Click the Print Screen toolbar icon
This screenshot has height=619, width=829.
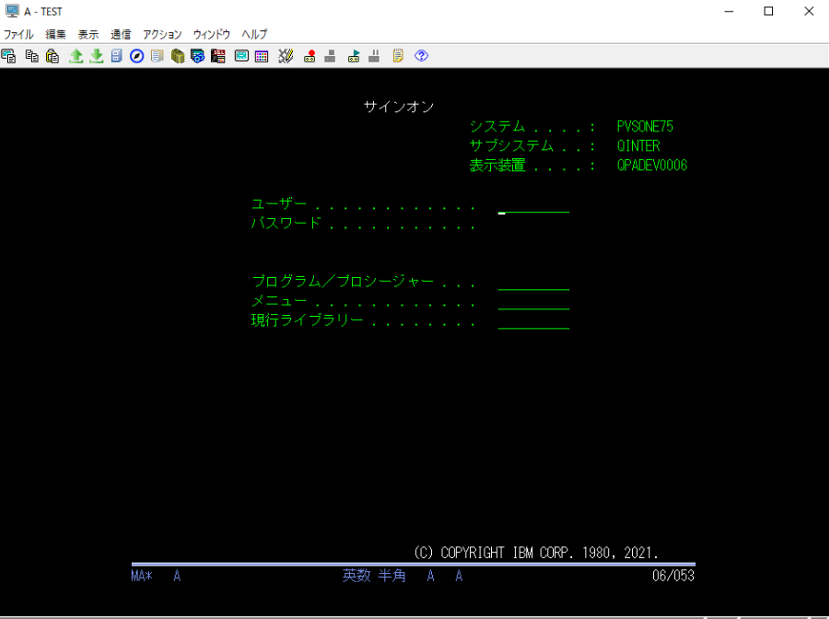pos(9,56)
